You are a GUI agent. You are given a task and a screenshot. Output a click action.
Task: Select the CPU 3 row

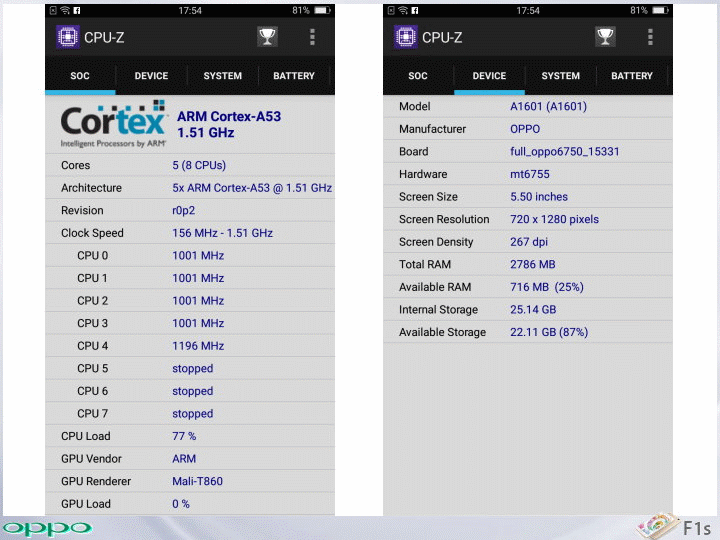190,323
